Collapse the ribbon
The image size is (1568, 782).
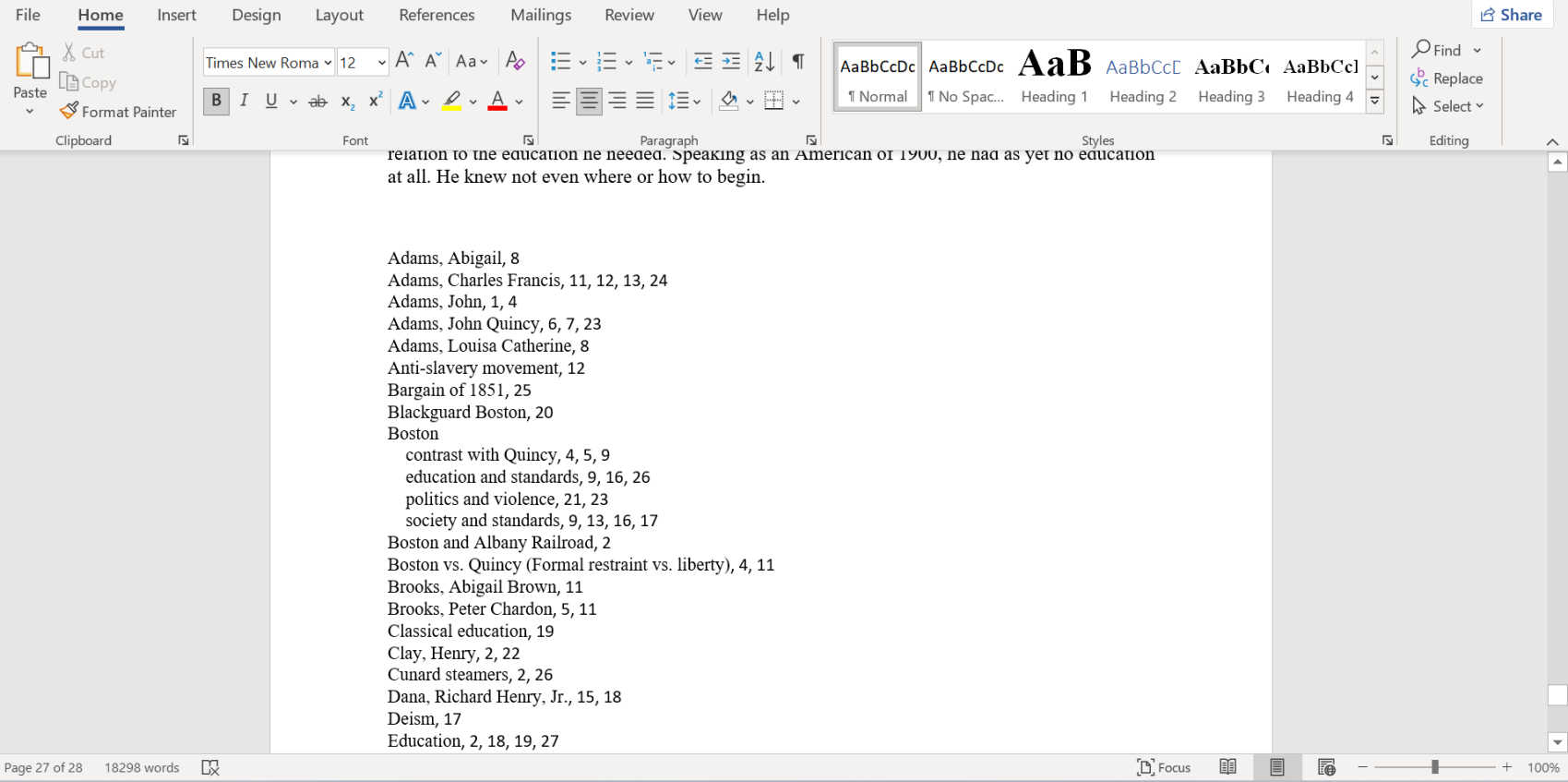[1552, 141]
